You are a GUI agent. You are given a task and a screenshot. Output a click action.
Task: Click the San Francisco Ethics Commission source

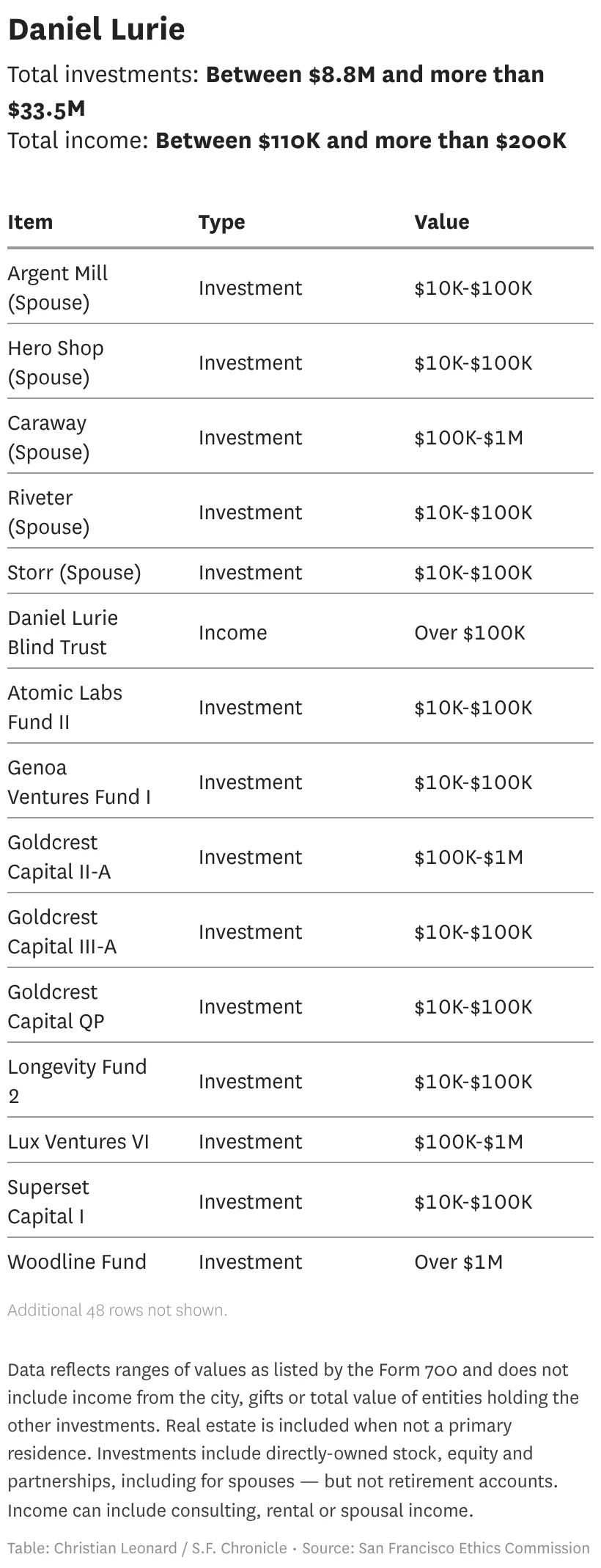click(x=473, y=1547)
